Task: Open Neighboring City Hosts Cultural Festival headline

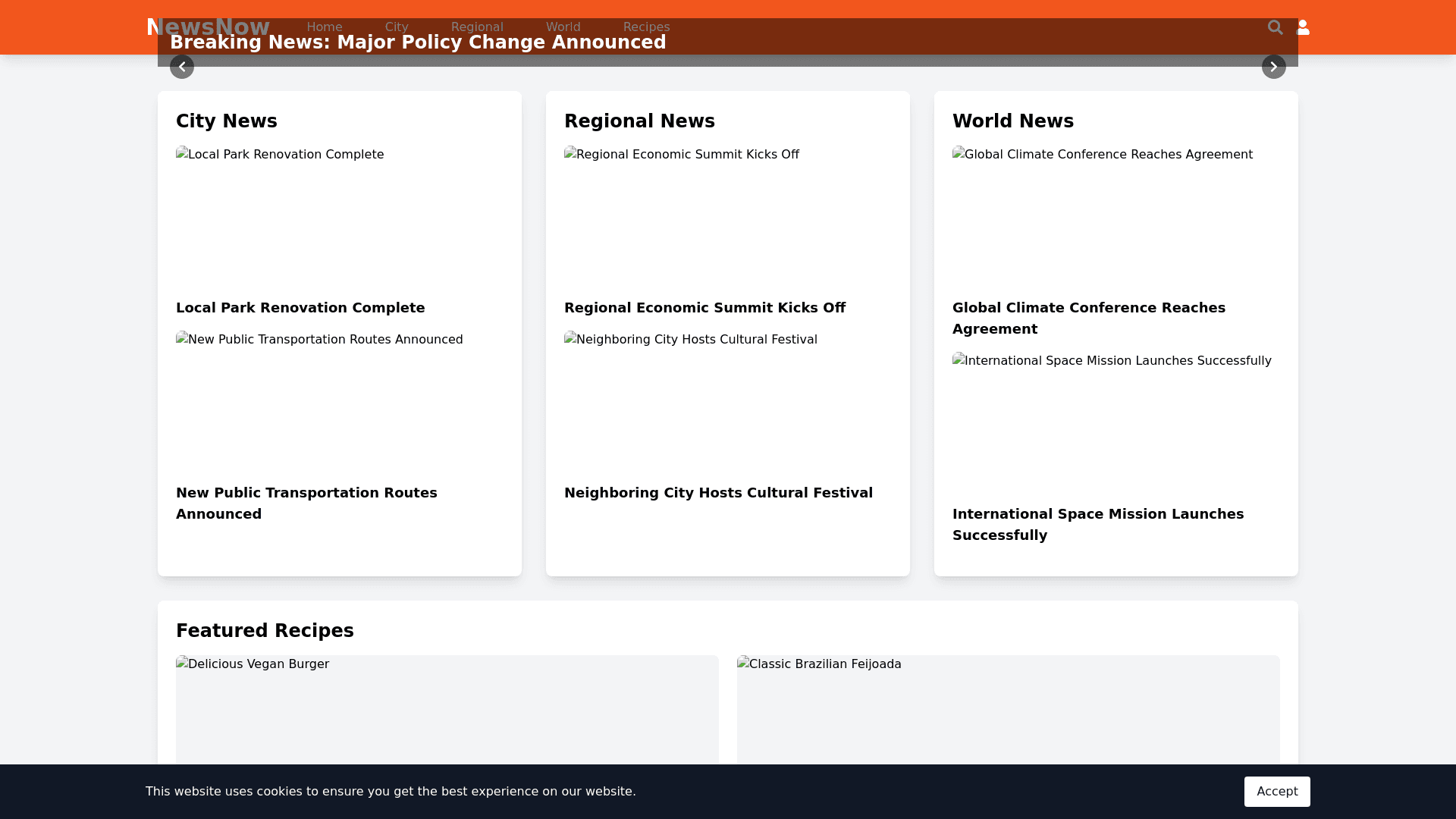Action: coord(718,493)
